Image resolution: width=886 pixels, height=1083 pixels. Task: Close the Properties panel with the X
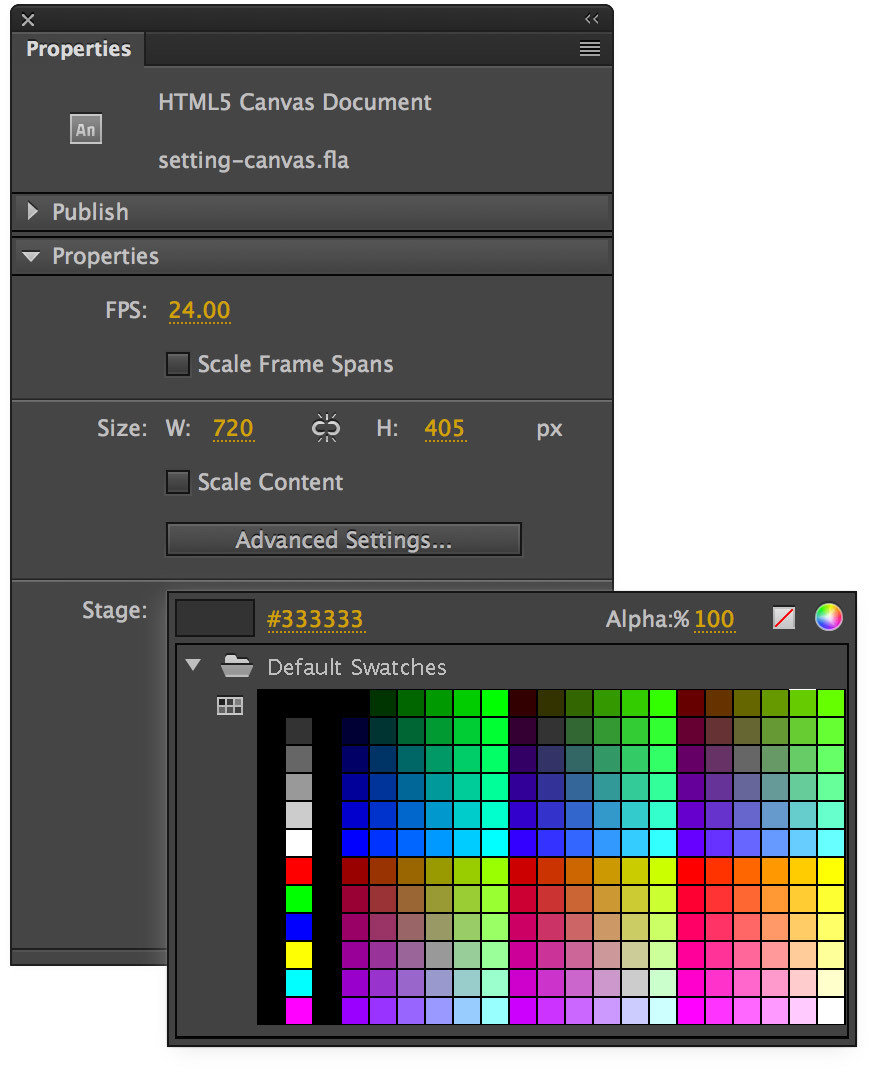tap(28, 19)
